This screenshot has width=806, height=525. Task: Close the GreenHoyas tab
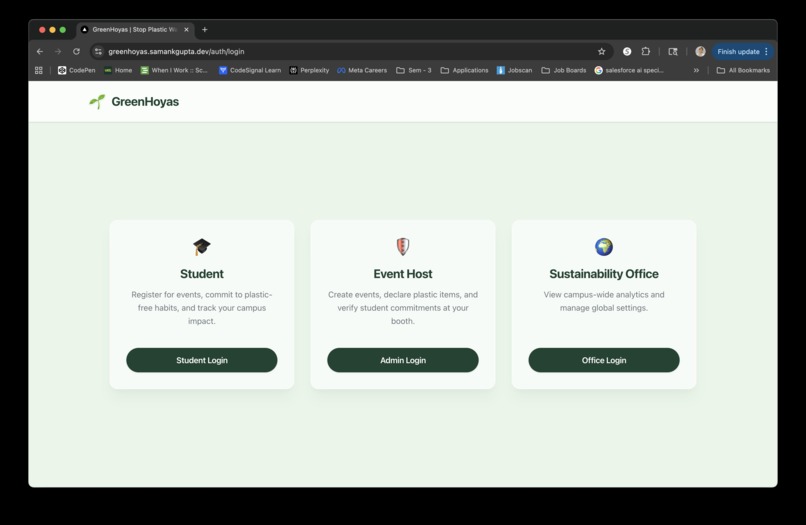[x=186, y=30]
